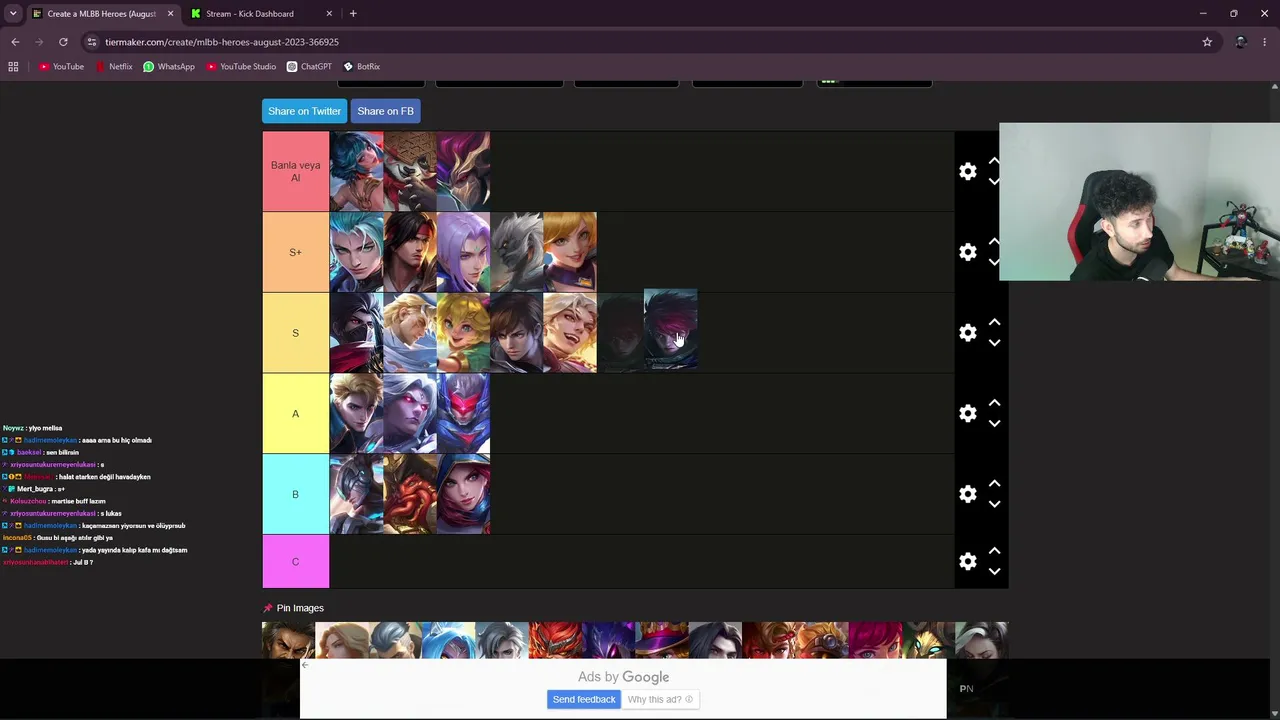This screenshot has width=1280, height=720.
Task: Select the blue-haired hero in Banla veya Al row
Action: tap(356, 171)
